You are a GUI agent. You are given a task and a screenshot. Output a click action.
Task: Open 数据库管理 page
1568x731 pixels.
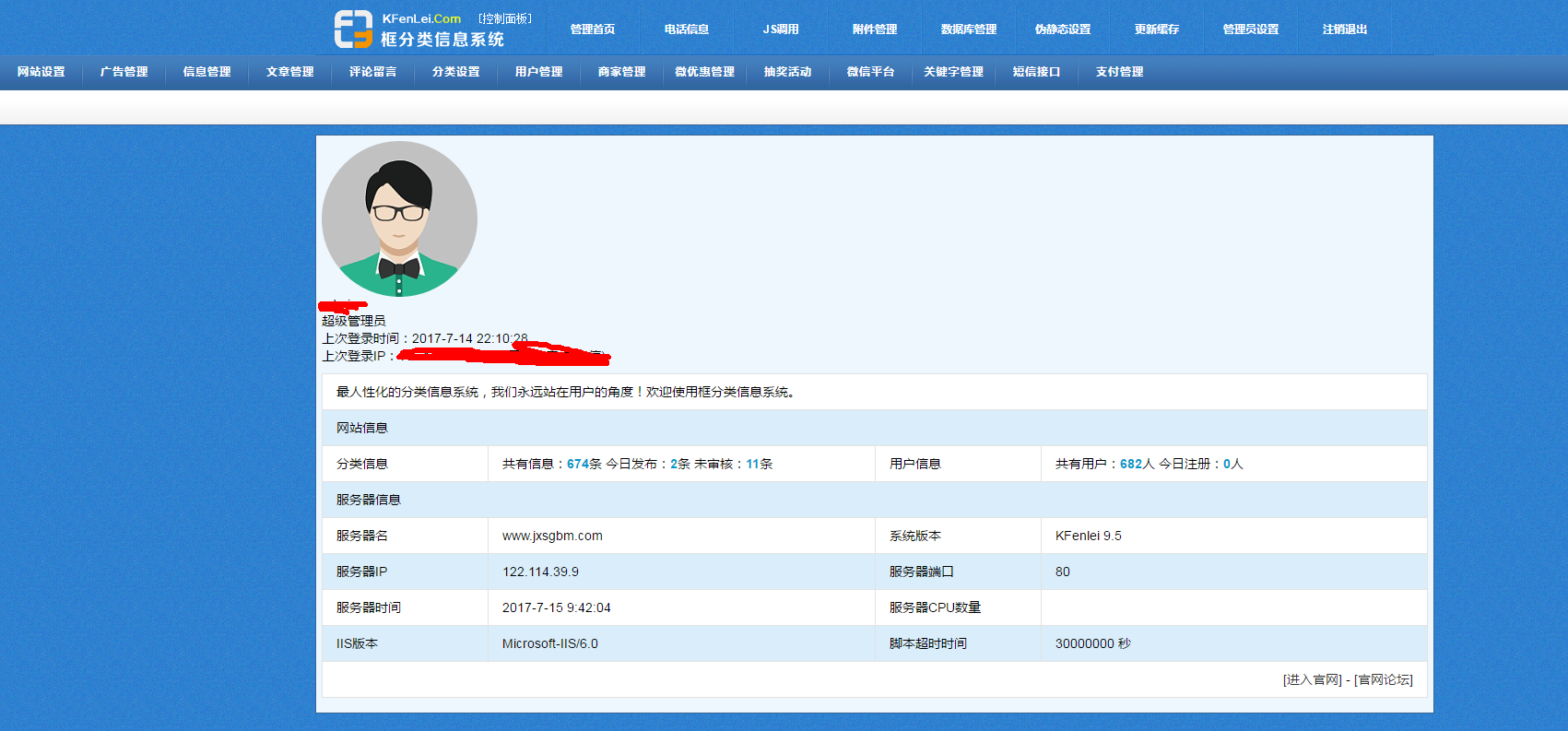click(x=969, y=29)
